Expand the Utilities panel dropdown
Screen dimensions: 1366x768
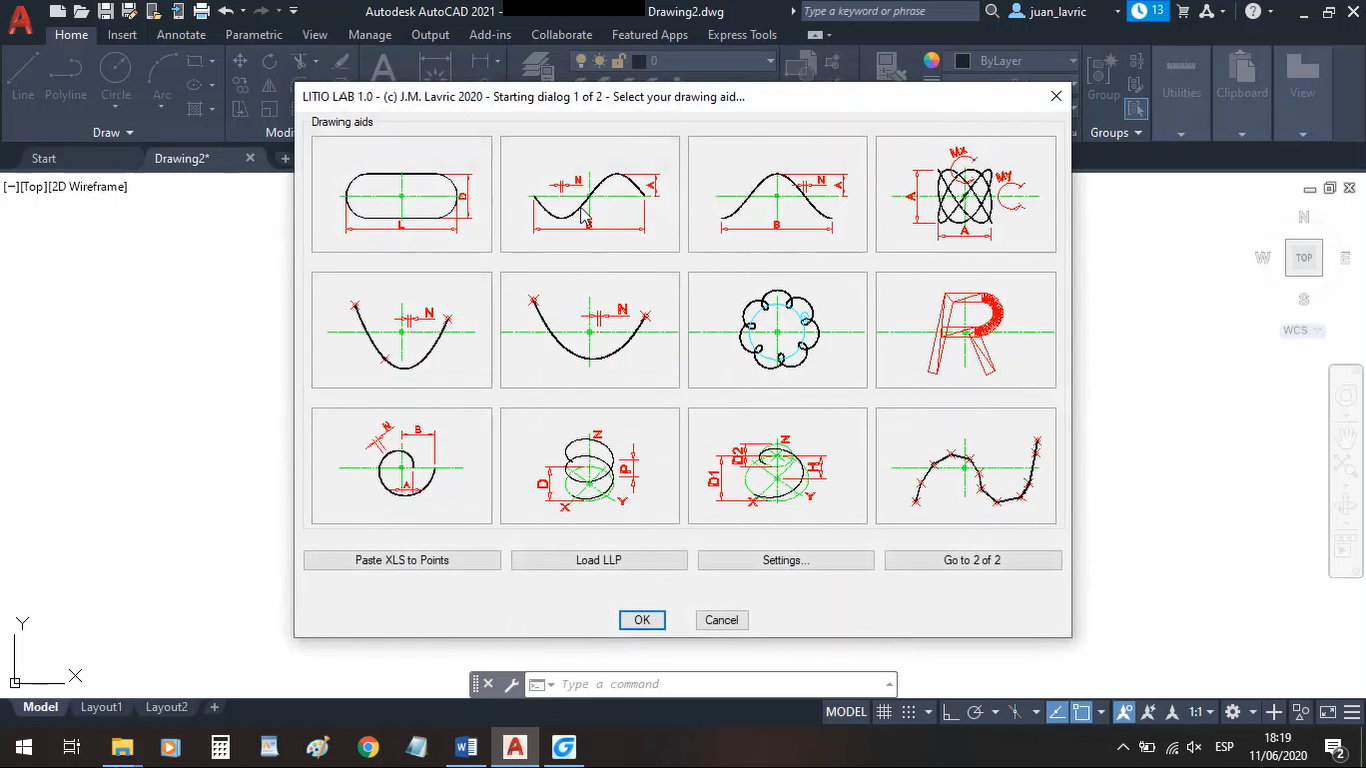pos(1181,132)
